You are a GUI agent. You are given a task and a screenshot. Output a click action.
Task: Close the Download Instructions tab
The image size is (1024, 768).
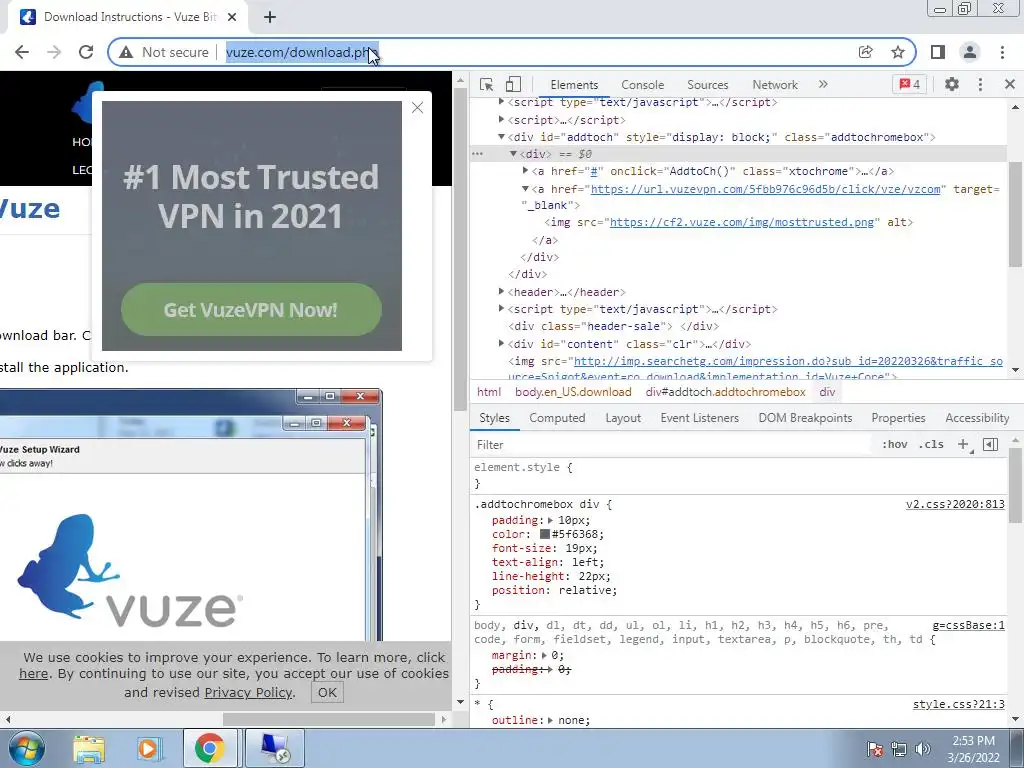click(x=232, y=18)
